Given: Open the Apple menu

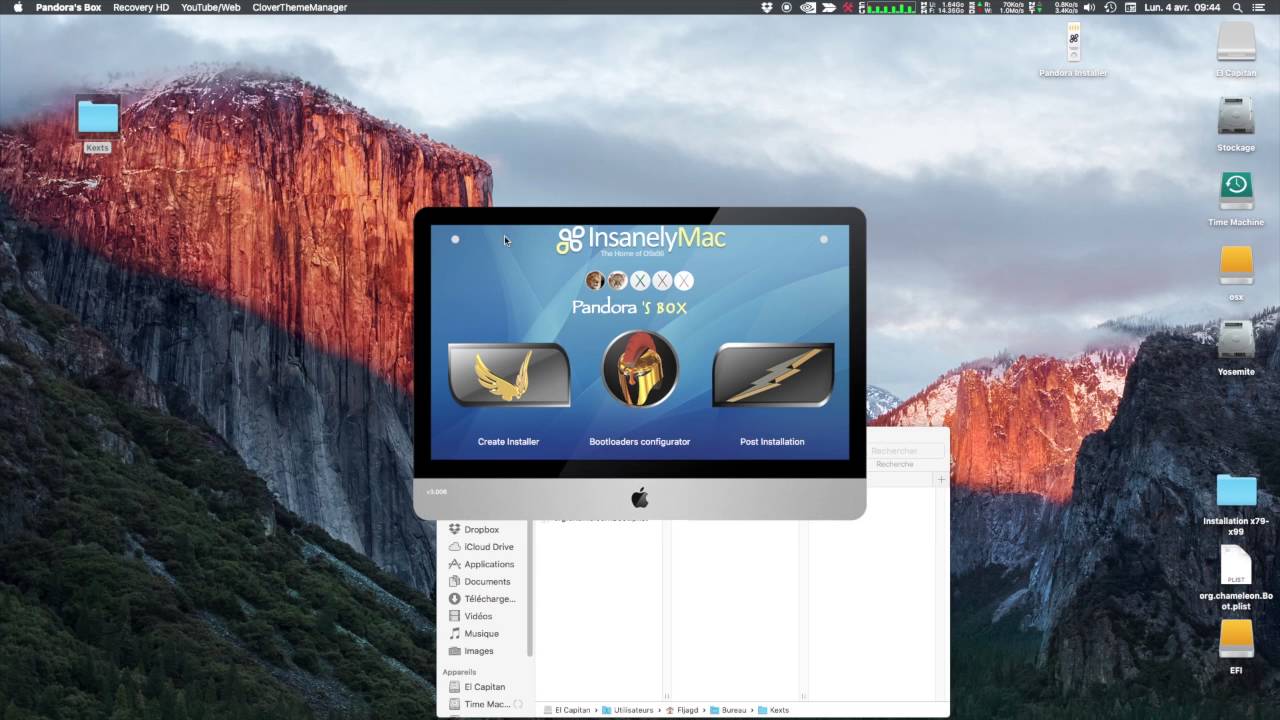Looking at the screenshot, I should click(x=17, y=7).
